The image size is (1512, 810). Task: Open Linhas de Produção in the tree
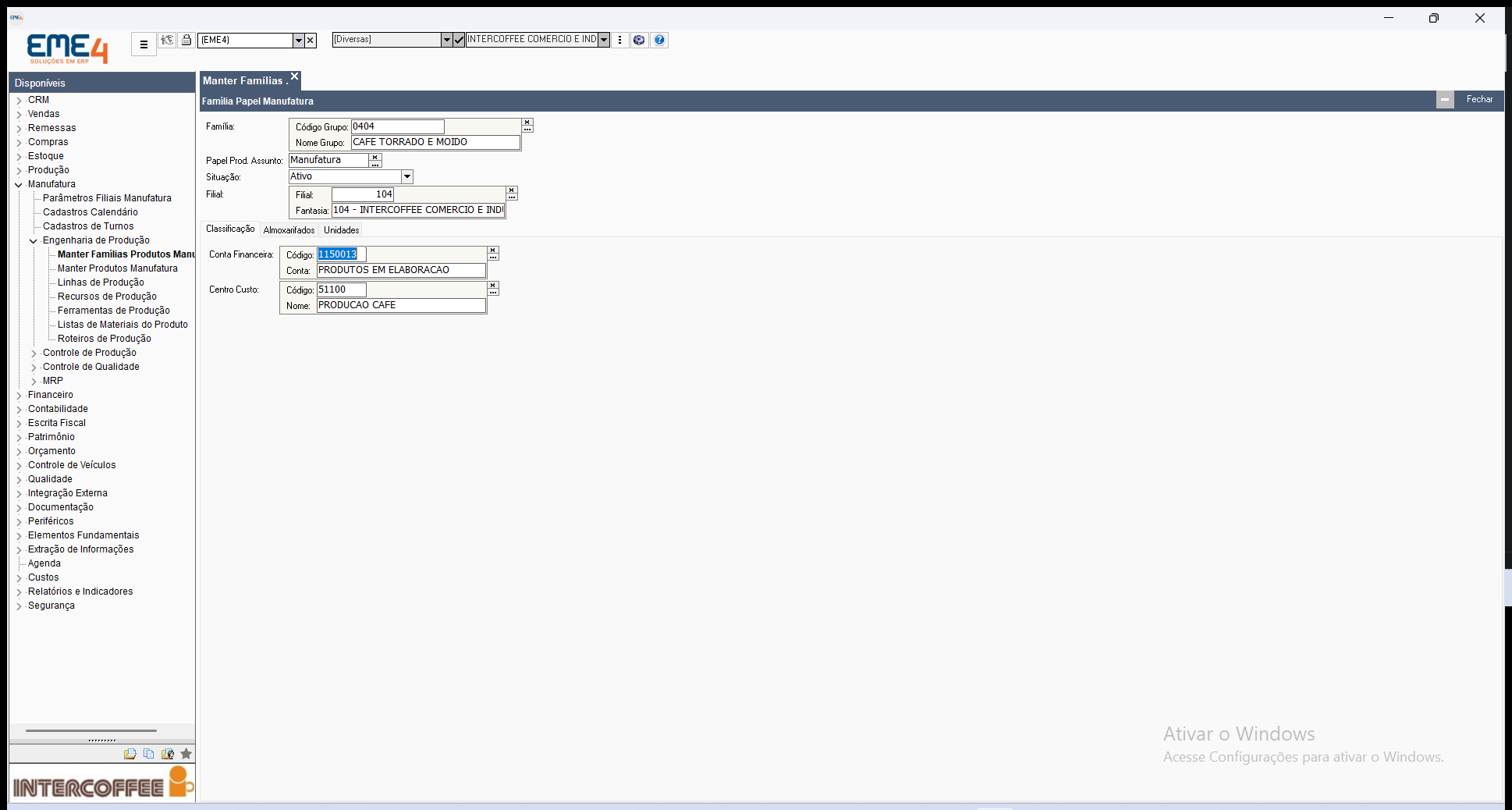coord(101,282)
